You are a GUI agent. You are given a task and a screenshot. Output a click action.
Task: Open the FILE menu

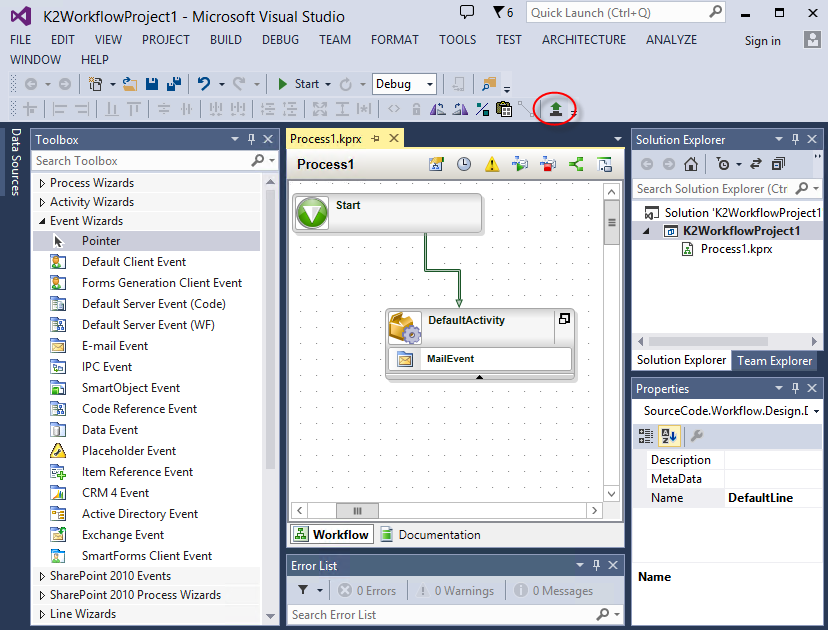[21, 40]
